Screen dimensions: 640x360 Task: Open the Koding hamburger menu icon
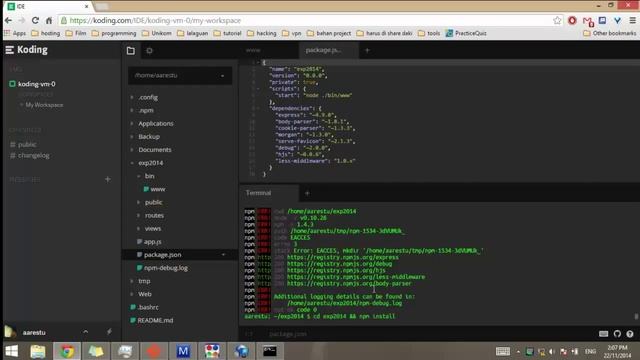(9, 50)
